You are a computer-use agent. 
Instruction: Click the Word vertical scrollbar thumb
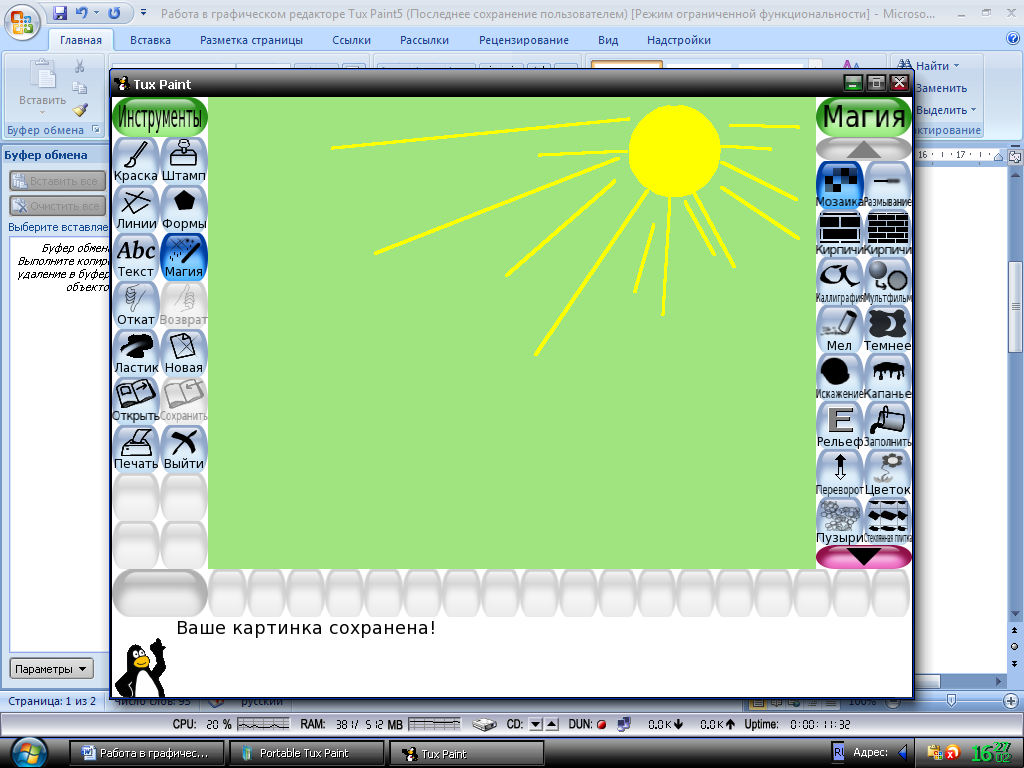coord(1015,306)
